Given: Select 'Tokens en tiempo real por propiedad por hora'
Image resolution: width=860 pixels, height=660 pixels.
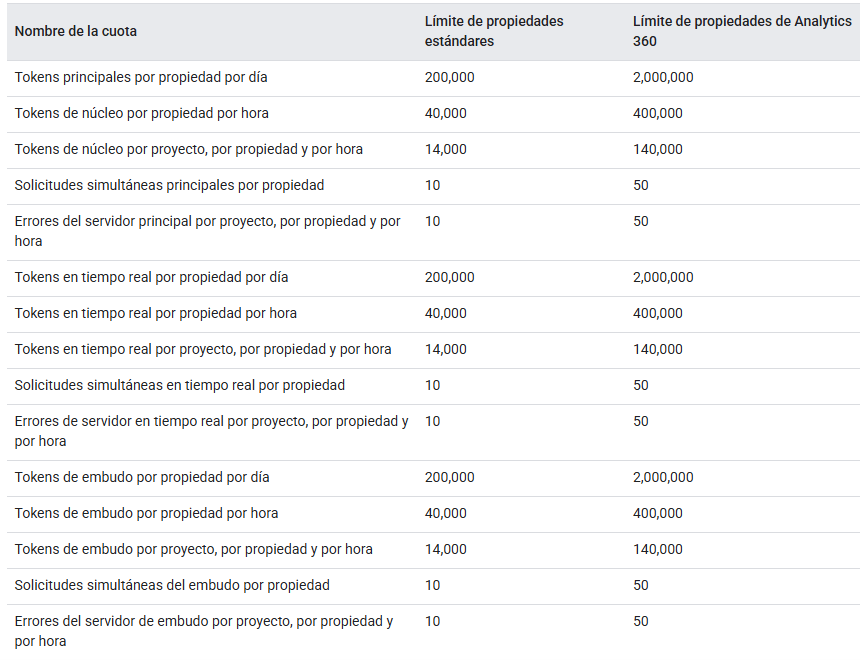Looking at the screenshot, I should click(155, 313).
